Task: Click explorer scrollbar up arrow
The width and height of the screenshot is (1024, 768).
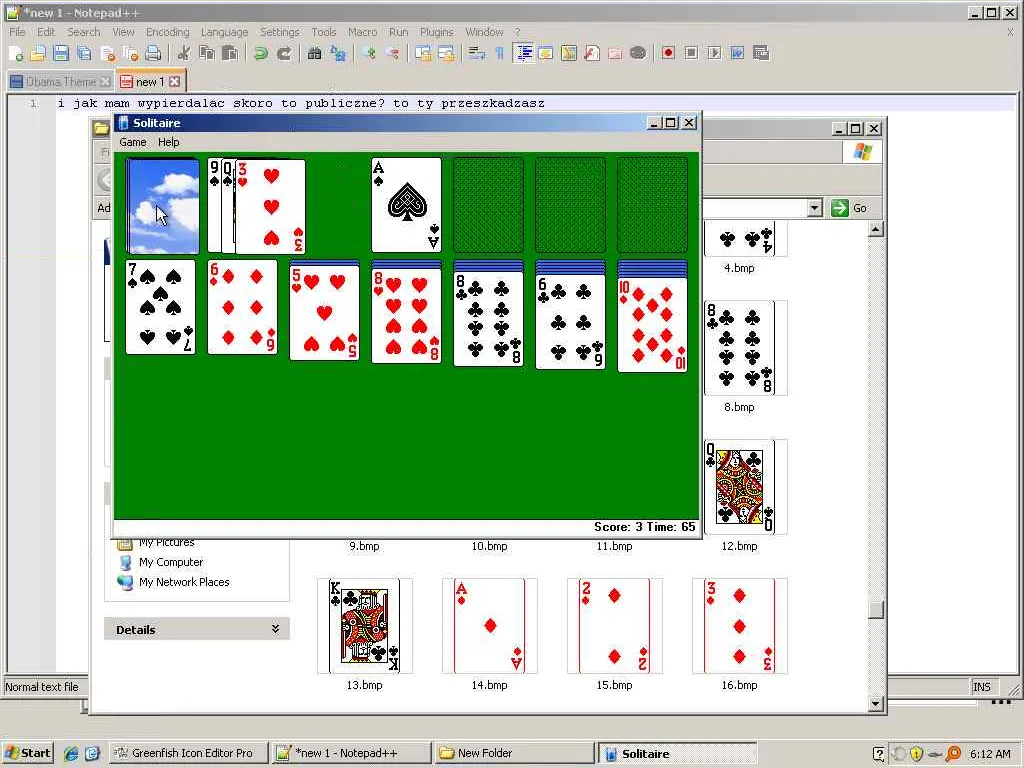Action: [876, 229]
